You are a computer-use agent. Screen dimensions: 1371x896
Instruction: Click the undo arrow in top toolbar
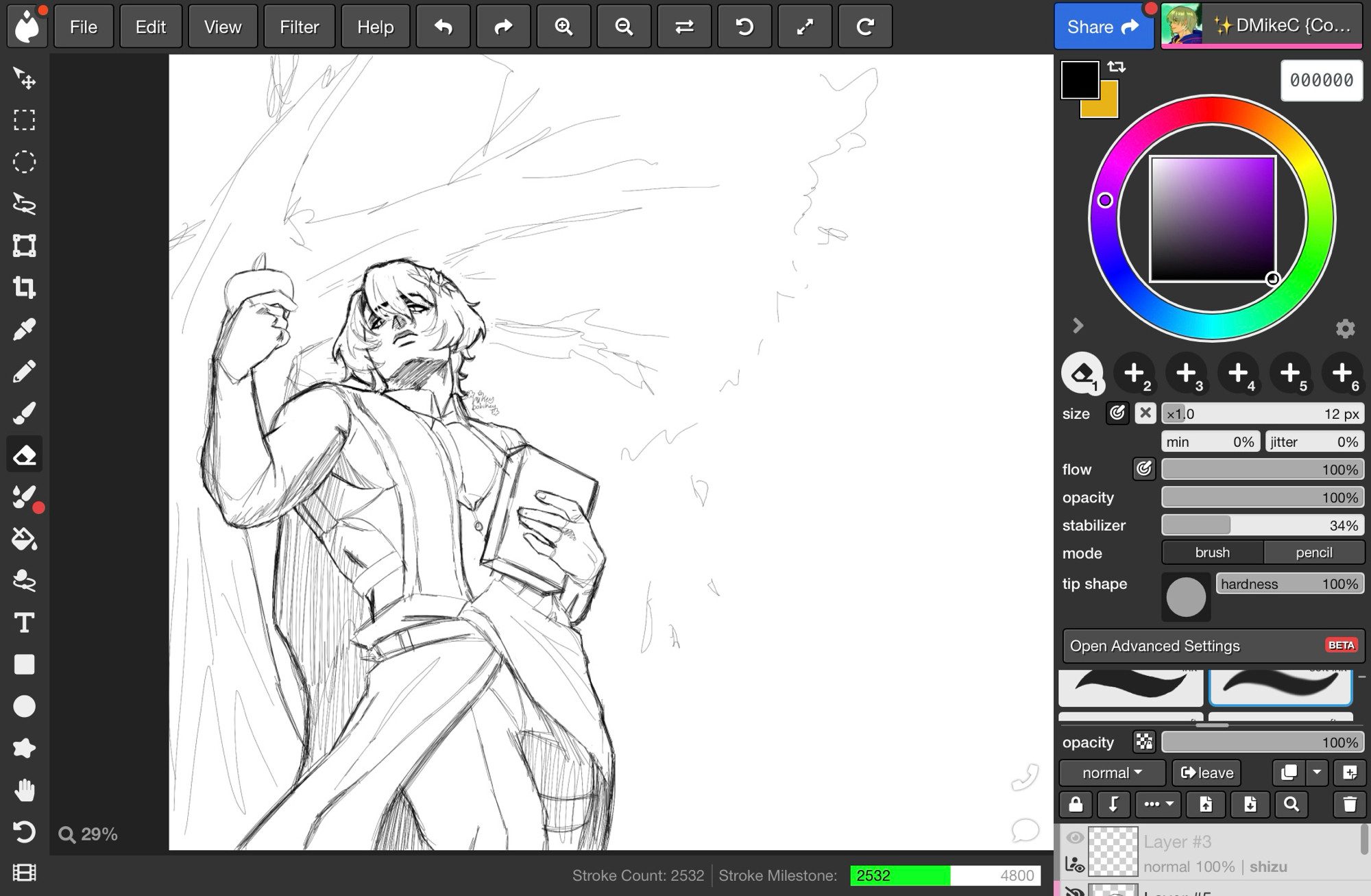pyautogui.click(x=444, y=27)
